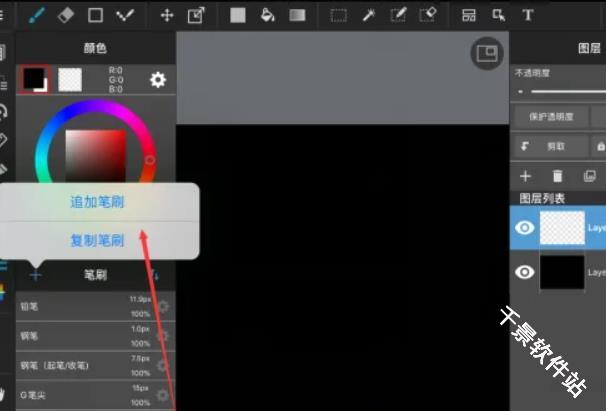The width and height of the screenshot is (606, 411).
Task: Select the black layer thumbnail
Action: 562,272
